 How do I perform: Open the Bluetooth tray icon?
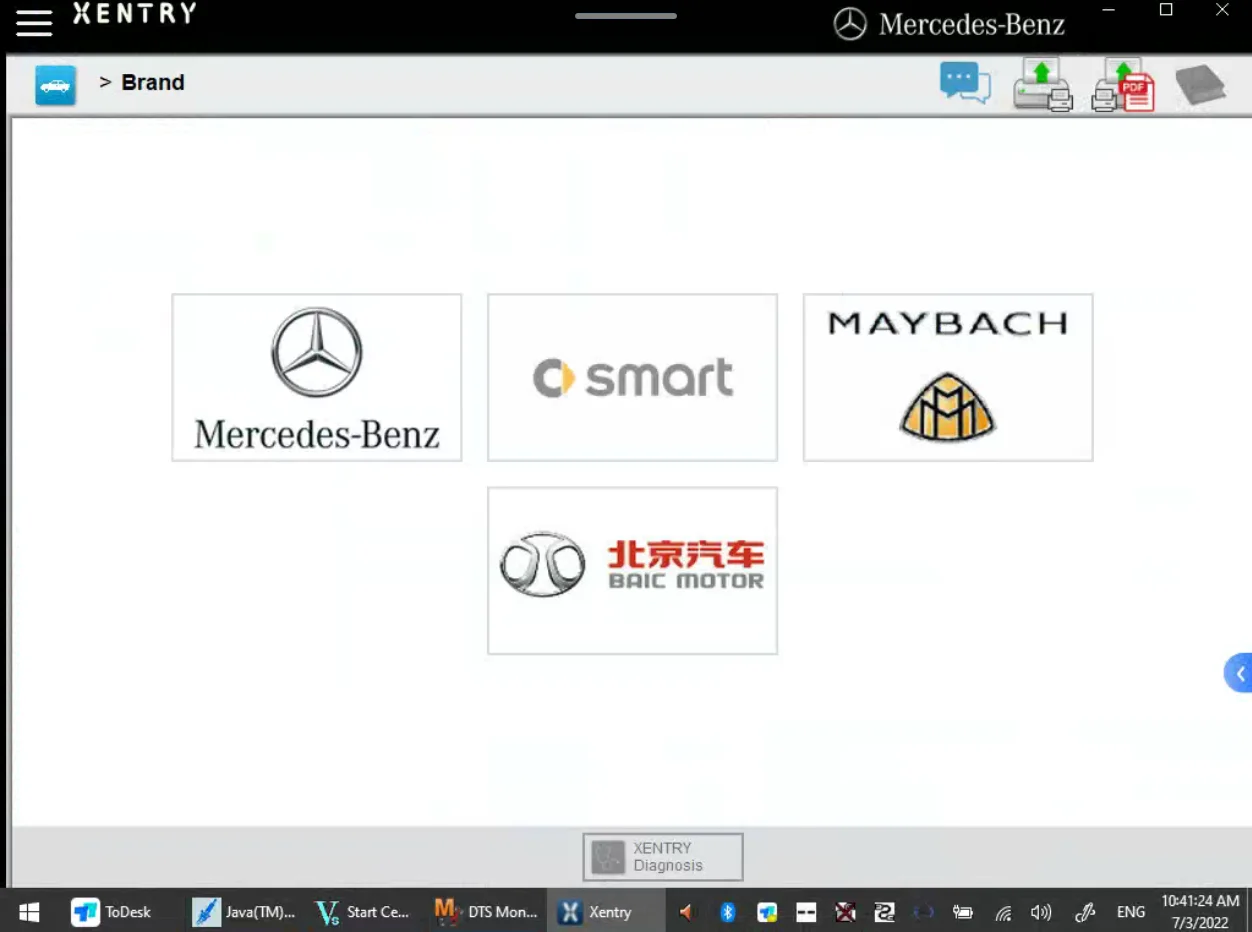click(x=728, y=912)
